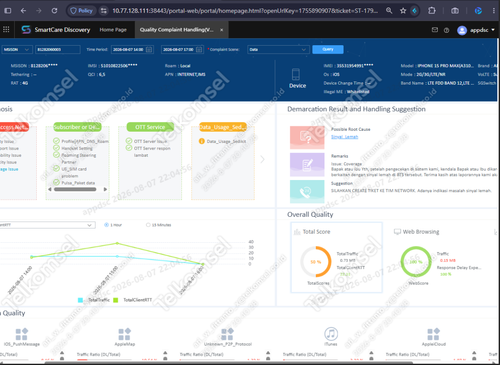Select the OTT Service diagnosis header
Screen dimensions: 500x365
click(150, 127)
